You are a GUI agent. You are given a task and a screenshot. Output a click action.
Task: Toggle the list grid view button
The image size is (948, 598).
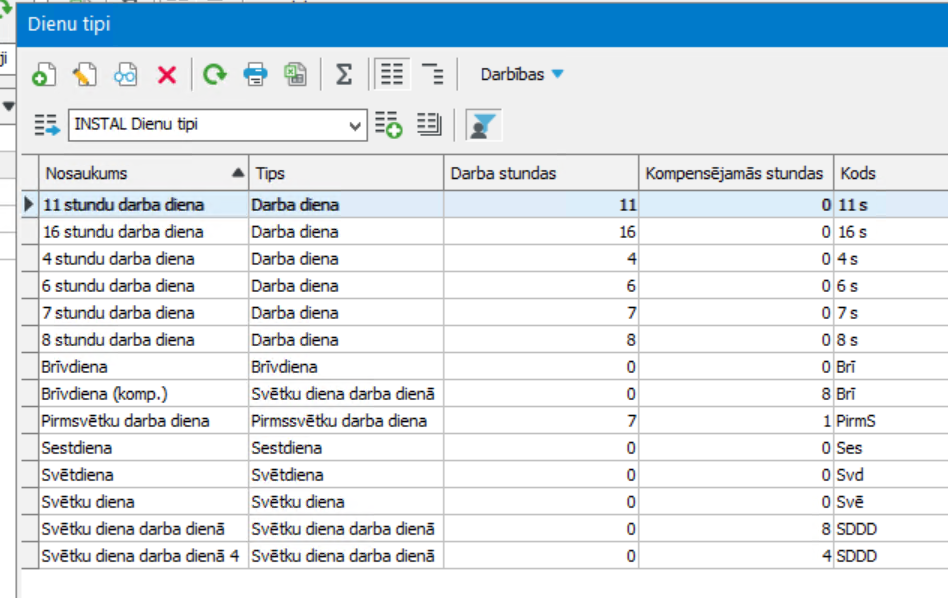pyautogui.click(x=392, y=74)
